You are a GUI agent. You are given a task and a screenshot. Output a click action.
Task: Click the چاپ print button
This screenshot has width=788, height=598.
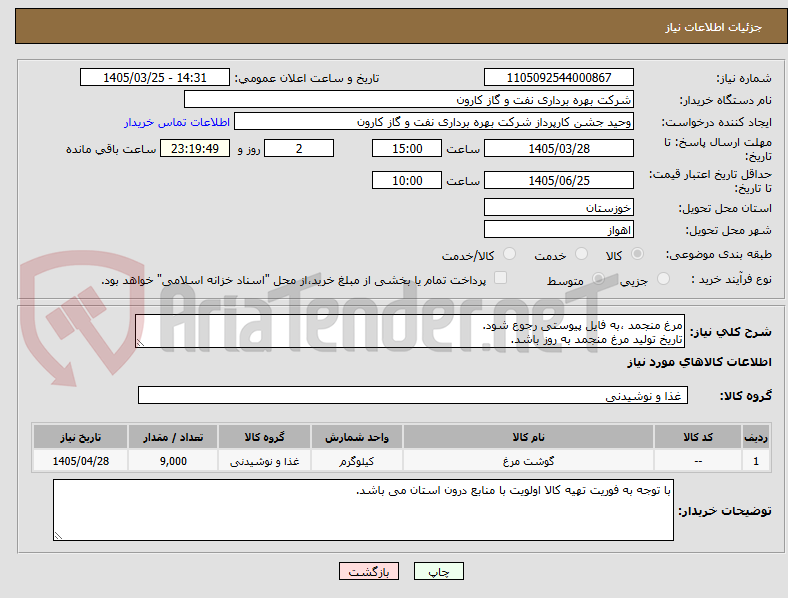[x=439, y=571]
